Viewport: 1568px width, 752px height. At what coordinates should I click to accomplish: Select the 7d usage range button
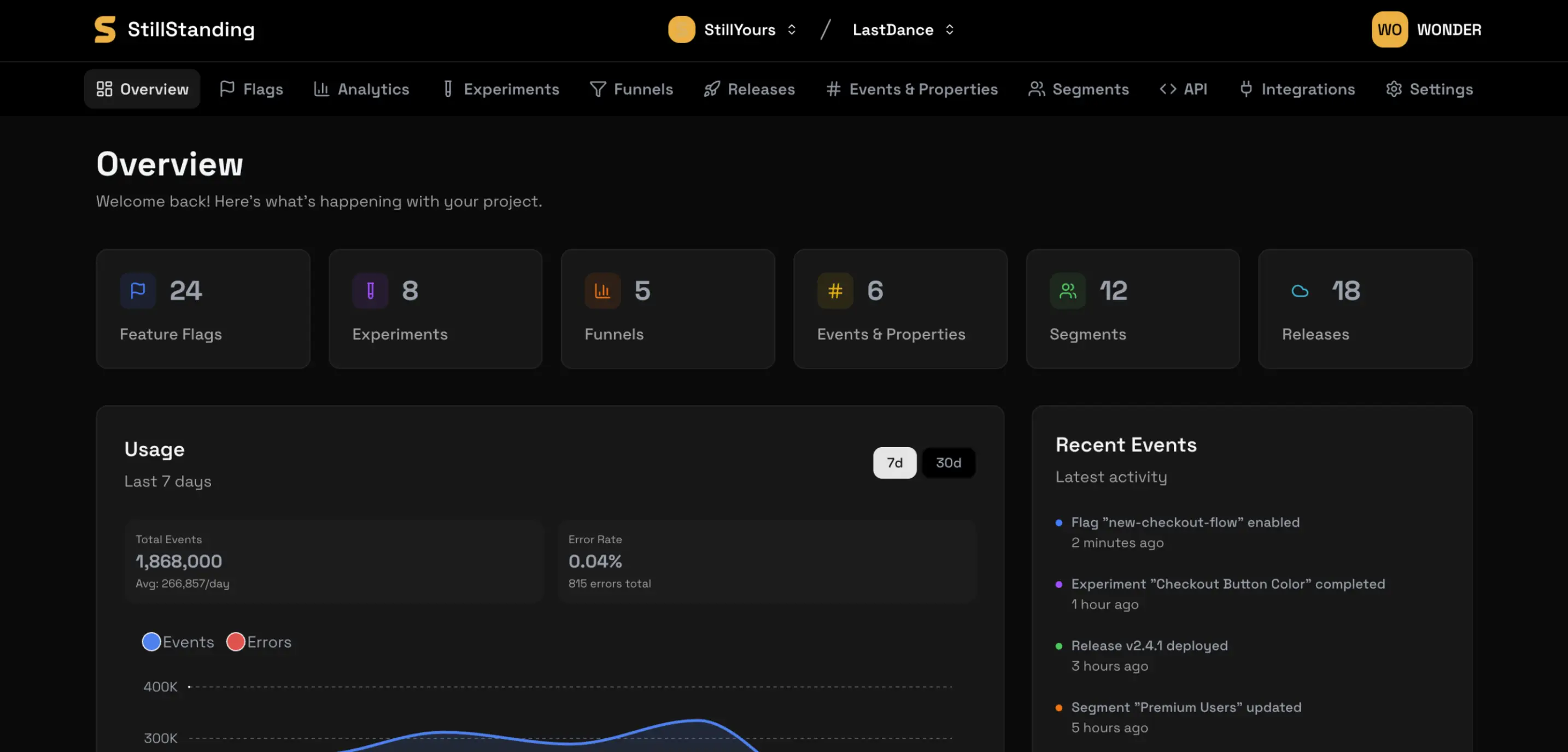pyautogui.click(x=894, y=462)
